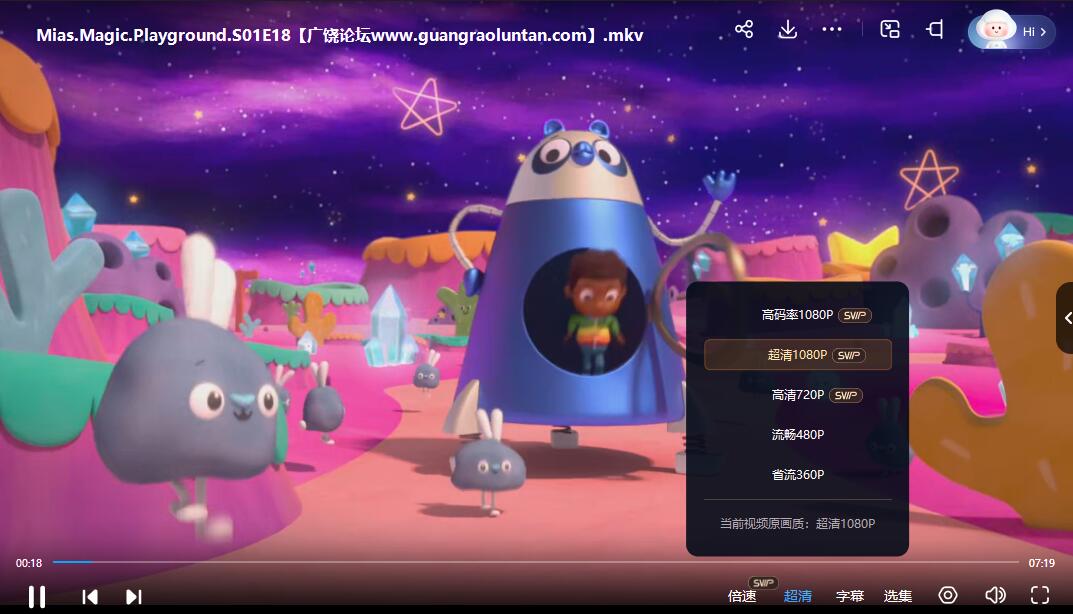The image size is (1073, 614).
Task: Enter fullscreen mode
Action: pos(1040,595)
